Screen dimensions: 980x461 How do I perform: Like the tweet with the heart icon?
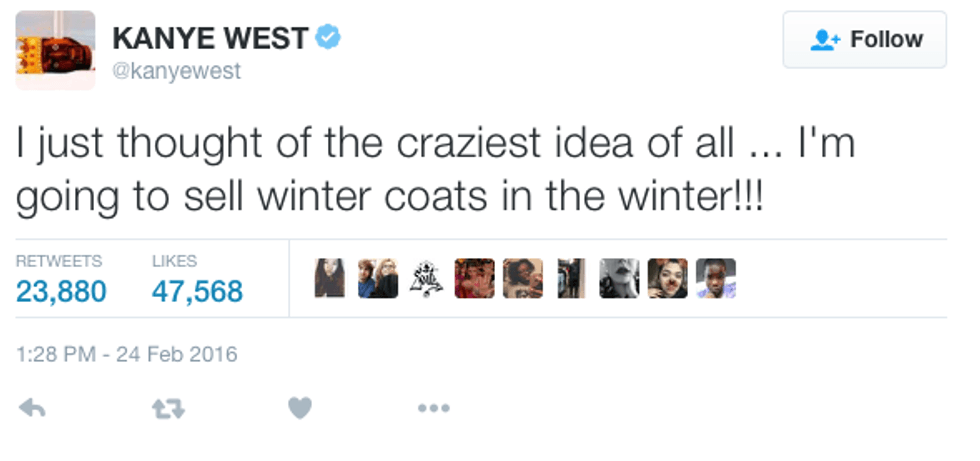300,408
